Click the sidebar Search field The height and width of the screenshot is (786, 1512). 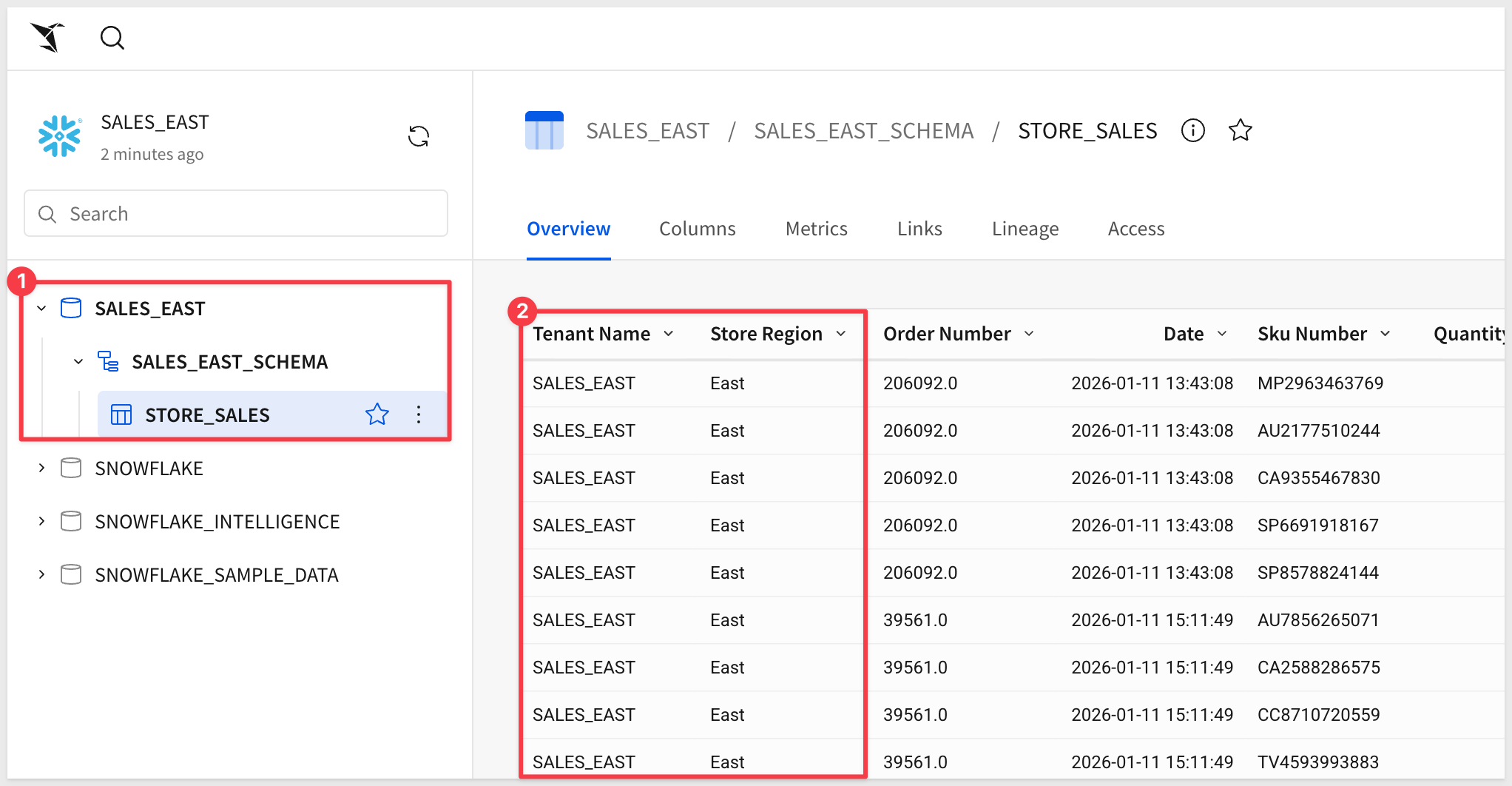[x=236, y=214]
